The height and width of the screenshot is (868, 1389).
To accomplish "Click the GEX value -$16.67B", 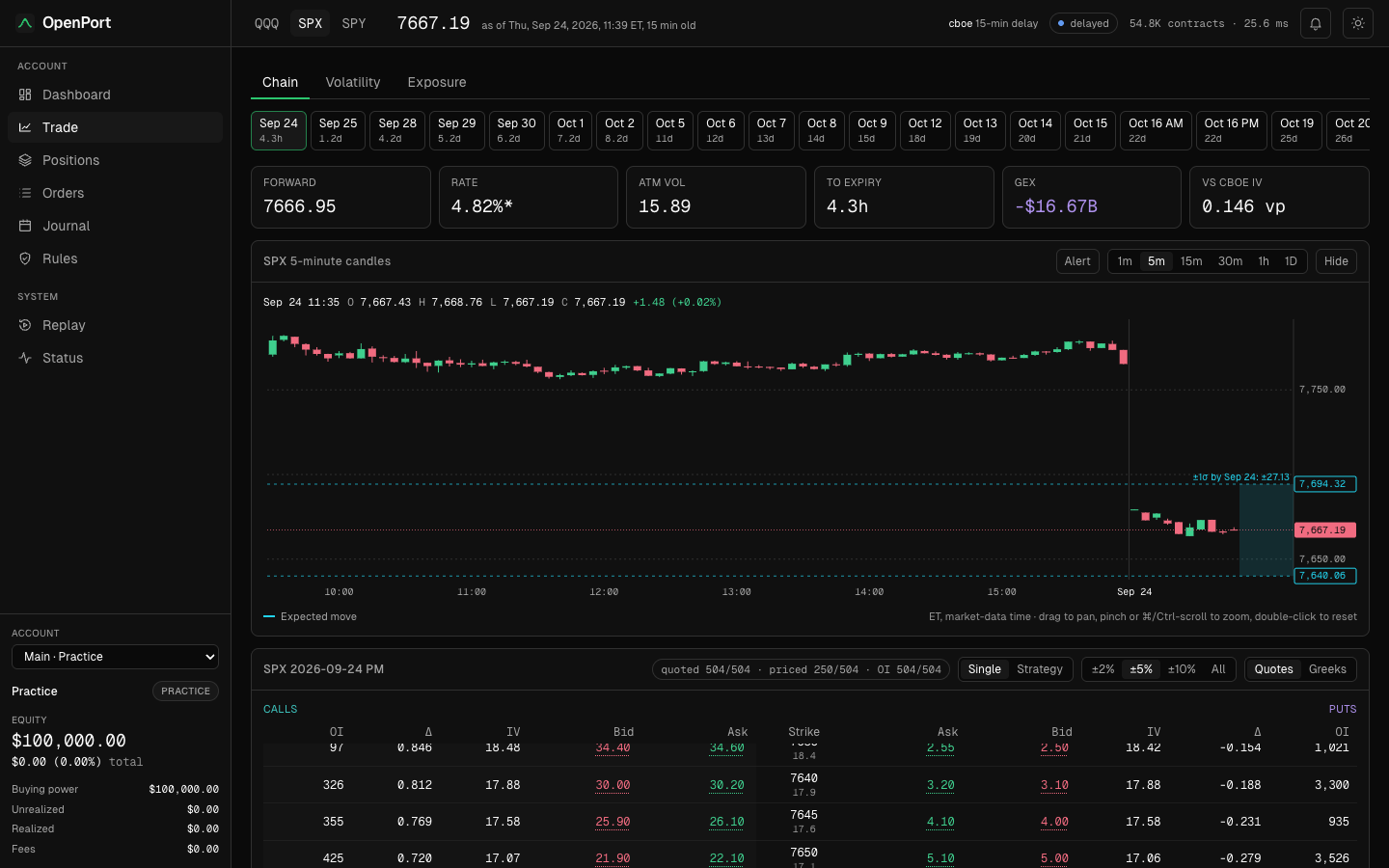I will point(1055,206).
